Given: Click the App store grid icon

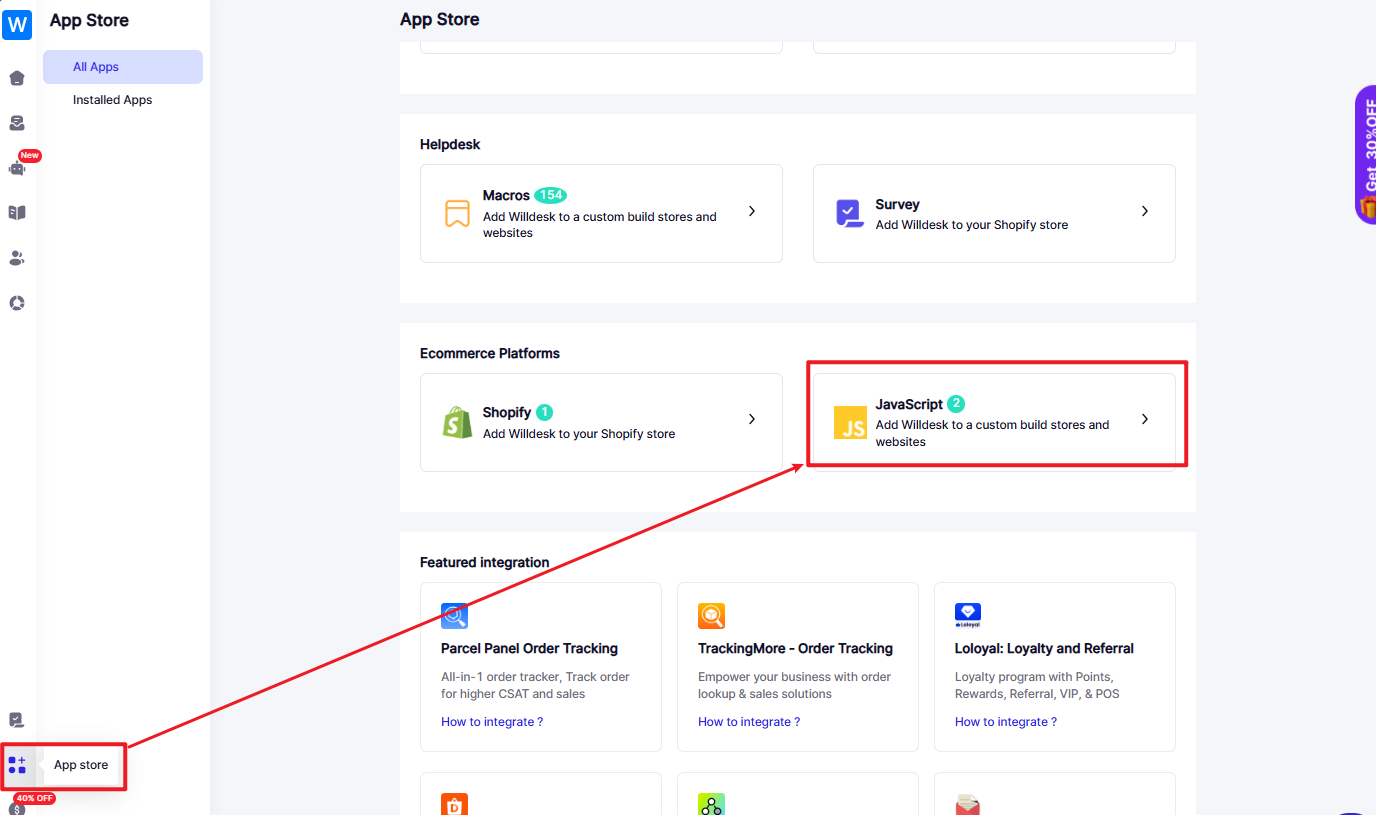Looking at the screenshot, I should coord(17,765).
